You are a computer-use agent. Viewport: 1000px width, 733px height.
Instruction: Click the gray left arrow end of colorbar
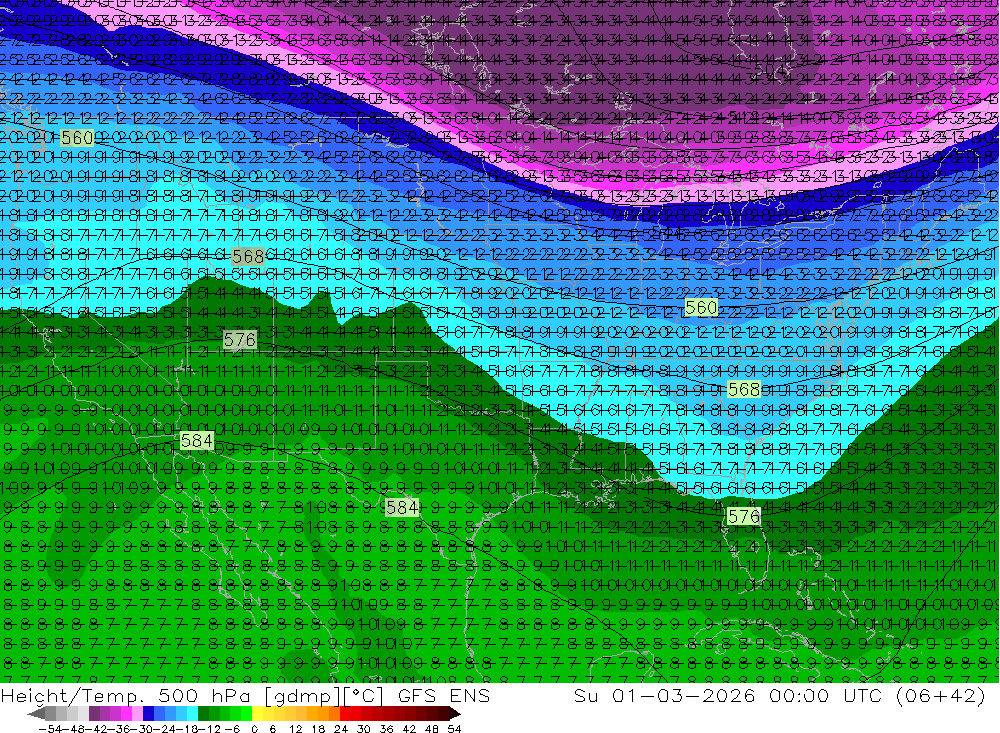[36, 714]
